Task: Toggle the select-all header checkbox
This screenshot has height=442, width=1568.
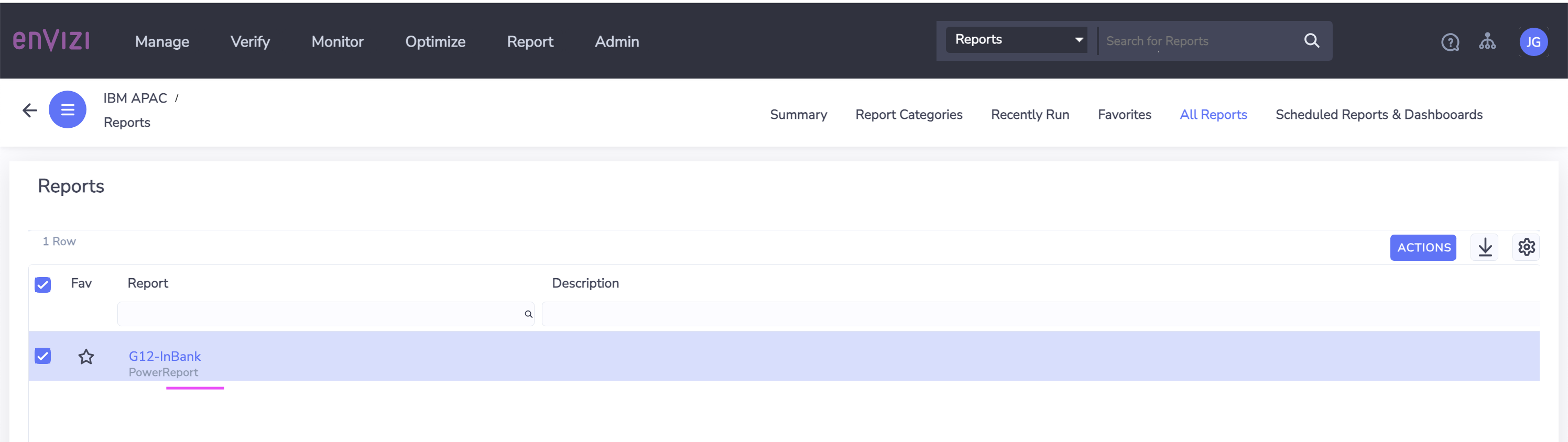Action: [x=42, y=284]
